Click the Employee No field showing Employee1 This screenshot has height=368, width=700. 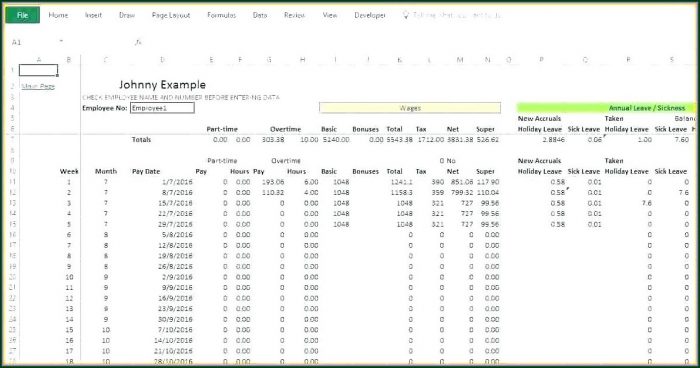click(x=162, y=108)
